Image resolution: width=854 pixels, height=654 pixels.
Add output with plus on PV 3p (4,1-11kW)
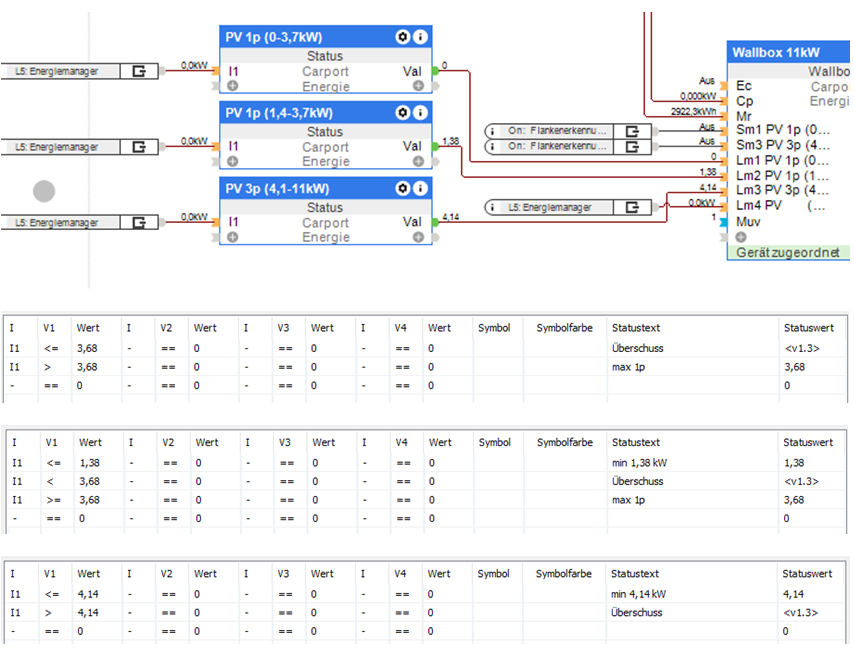[418, 237]
